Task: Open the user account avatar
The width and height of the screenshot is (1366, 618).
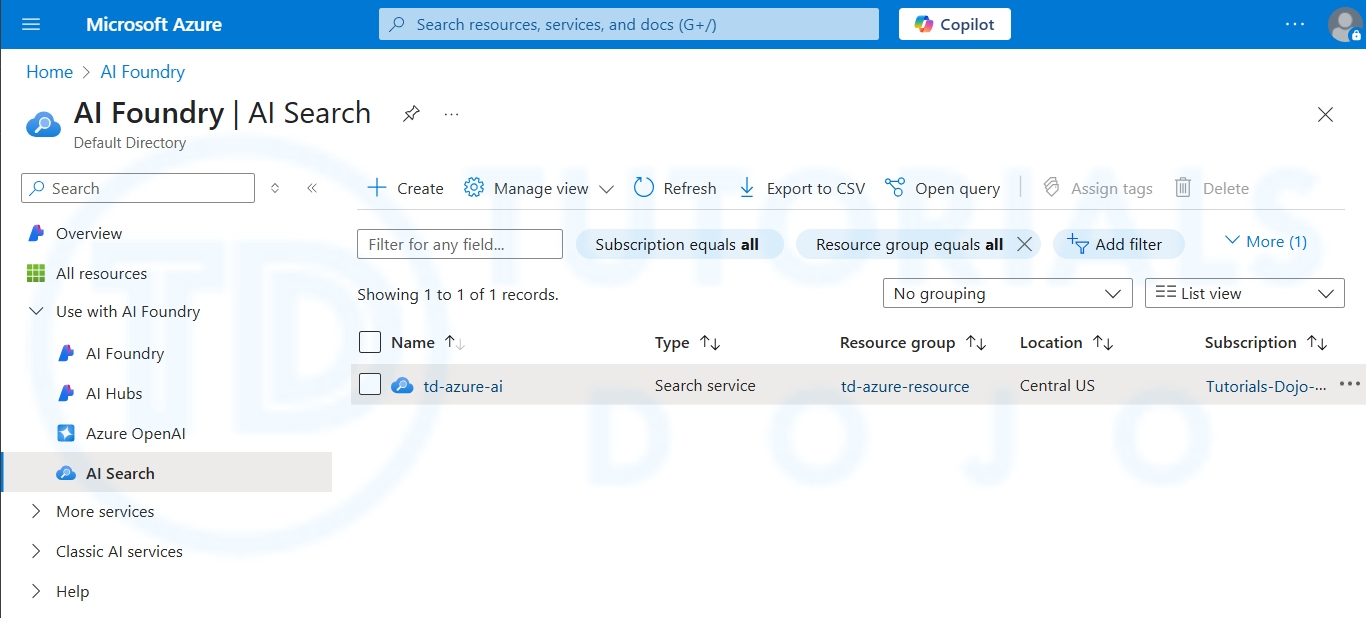Action: coord(1344,24)
